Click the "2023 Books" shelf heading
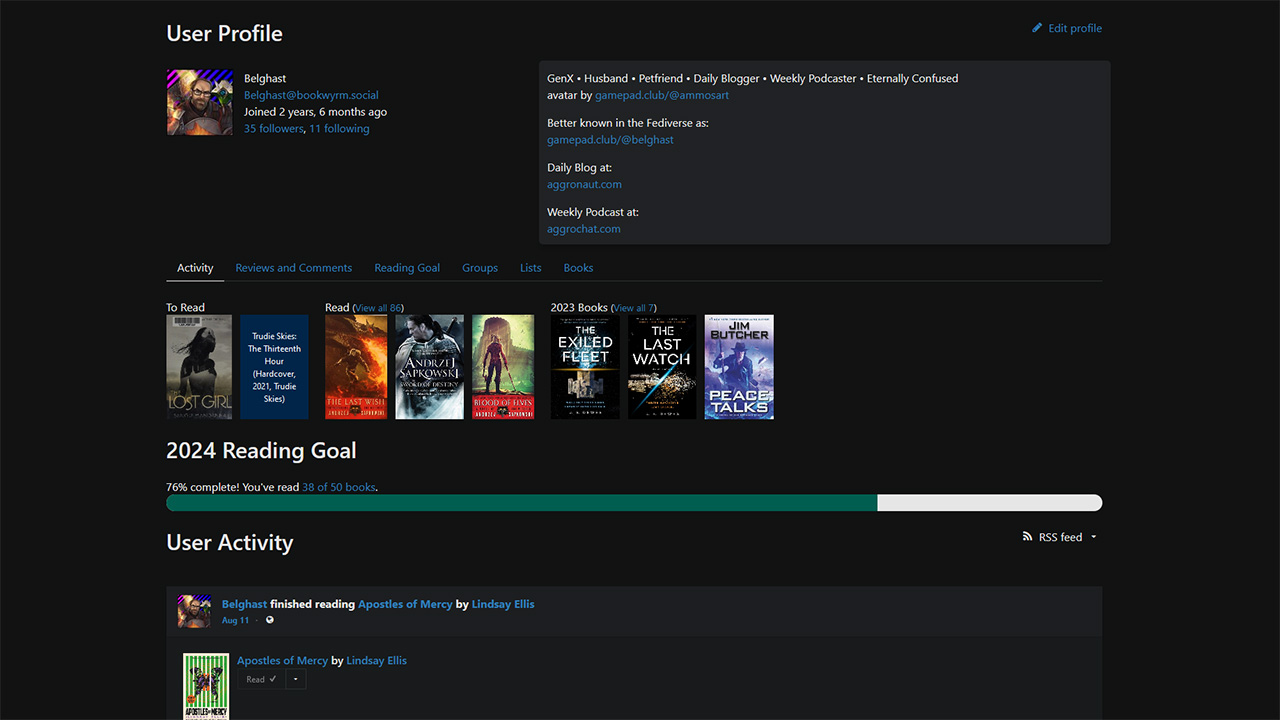This screenshot has height=720, width=1280. tap(579, 308)
